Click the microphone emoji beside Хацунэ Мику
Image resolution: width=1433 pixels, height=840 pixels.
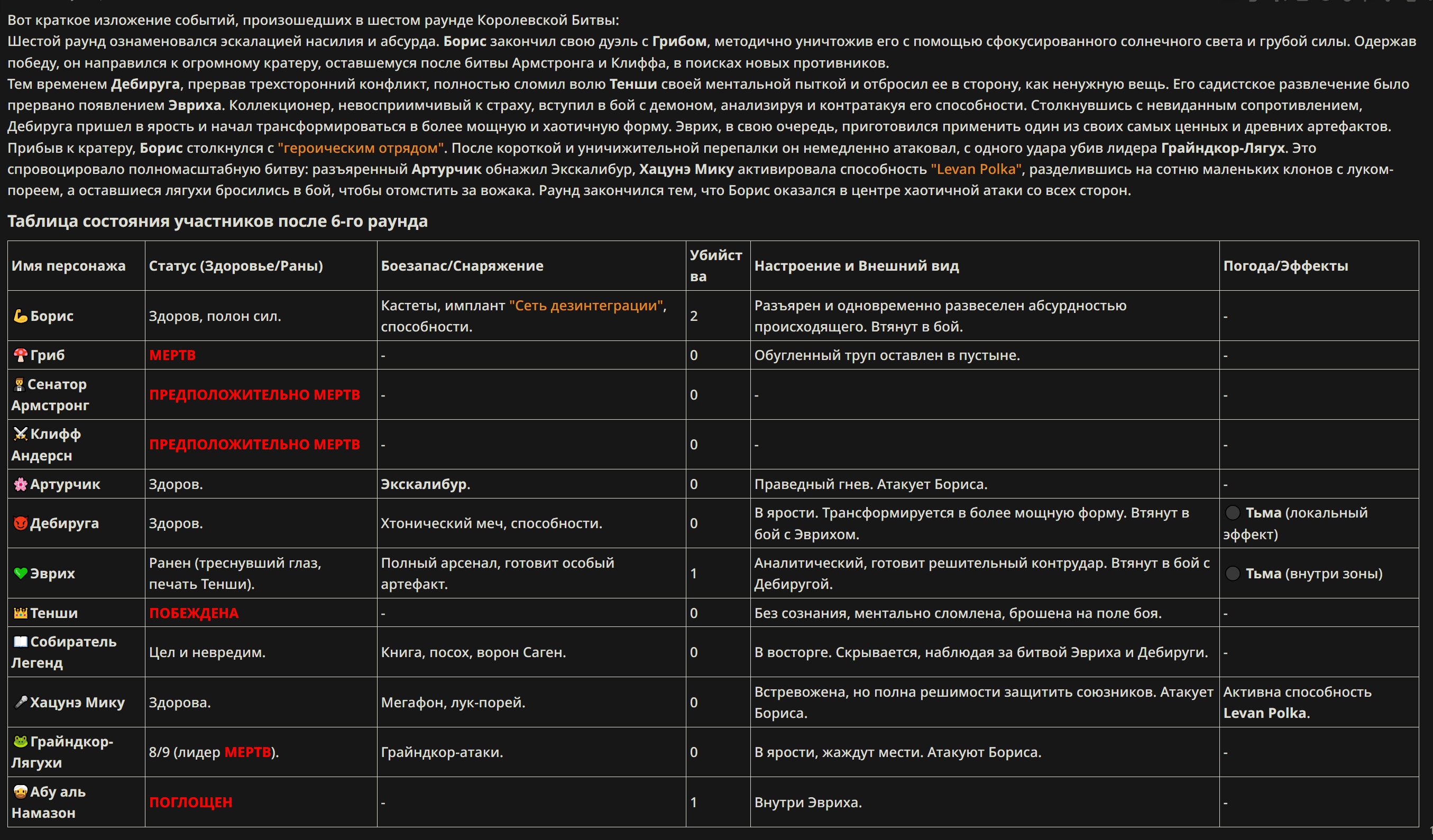21,703
